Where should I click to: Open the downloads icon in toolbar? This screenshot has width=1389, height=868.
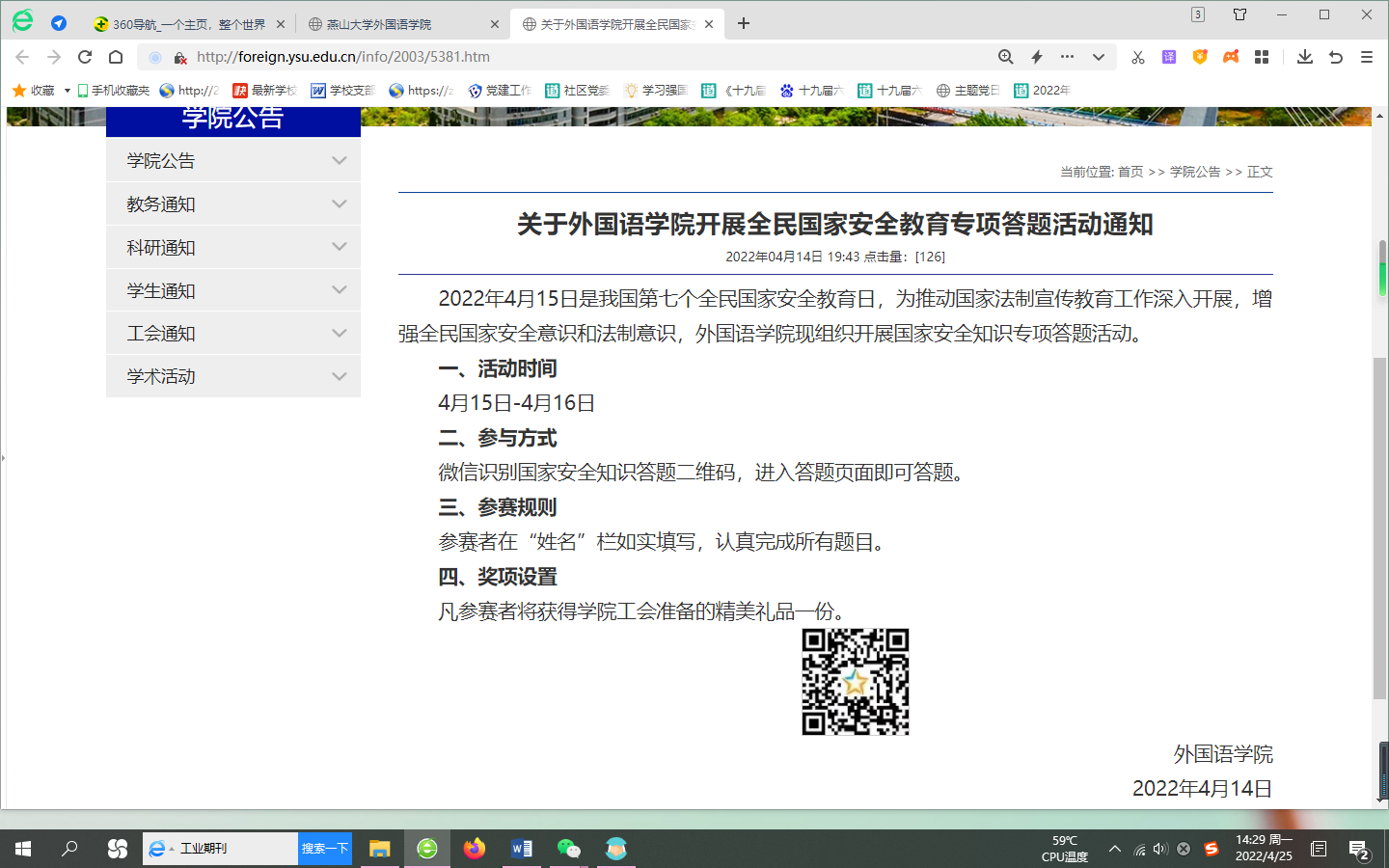click(x=1305, y=57)
